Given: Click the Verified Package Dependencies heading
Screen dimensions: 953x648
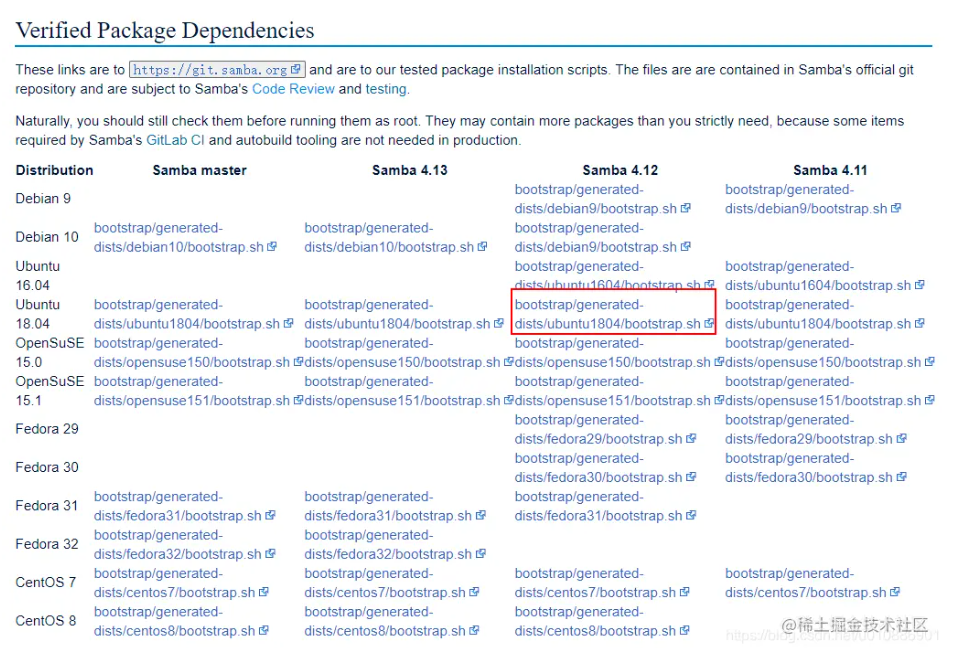Looking at the screenshot, I should pyautogui.click(x=165, y=30).
